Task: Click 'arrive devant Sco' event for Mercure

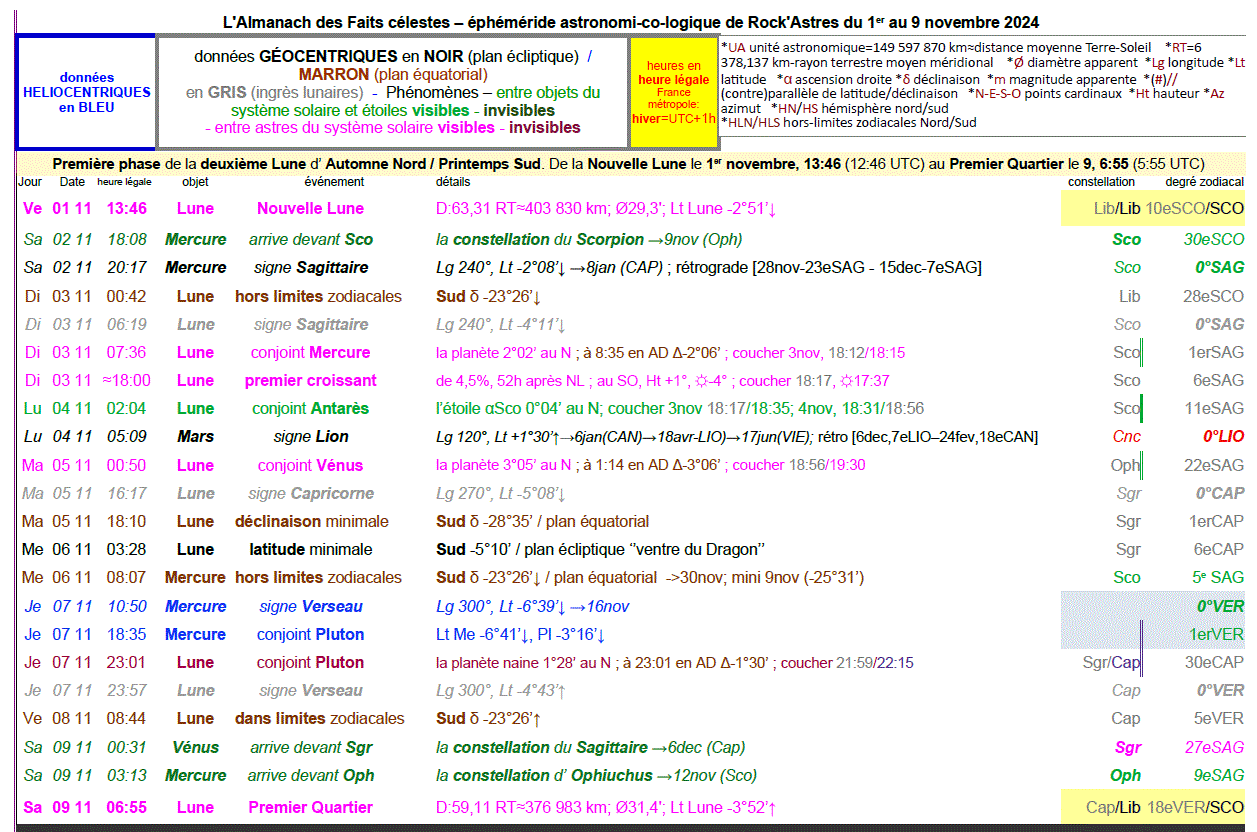Action: coord(310,240)
